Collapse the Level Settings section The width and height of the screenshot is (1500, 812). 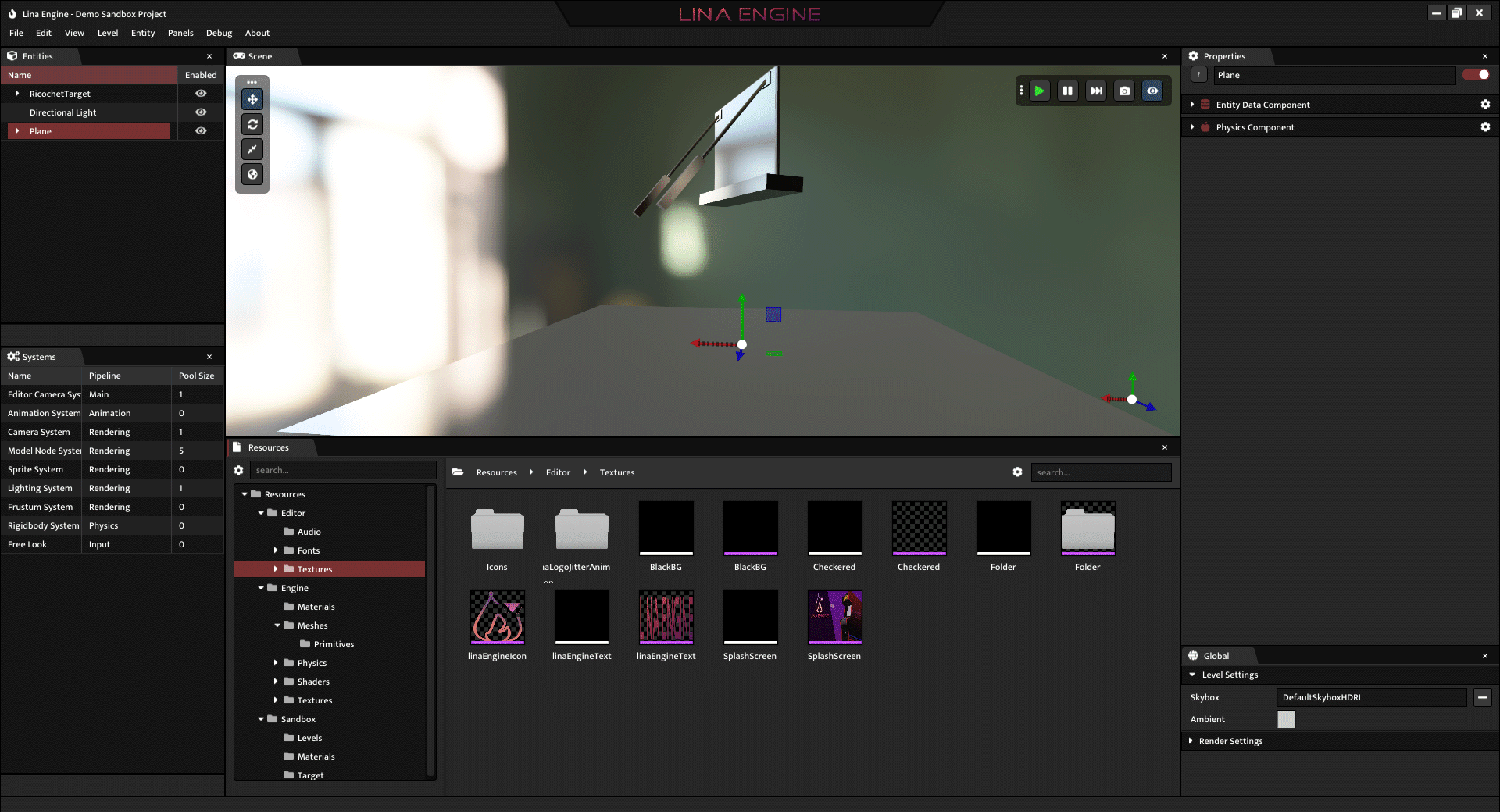(x=1192, y=675)
